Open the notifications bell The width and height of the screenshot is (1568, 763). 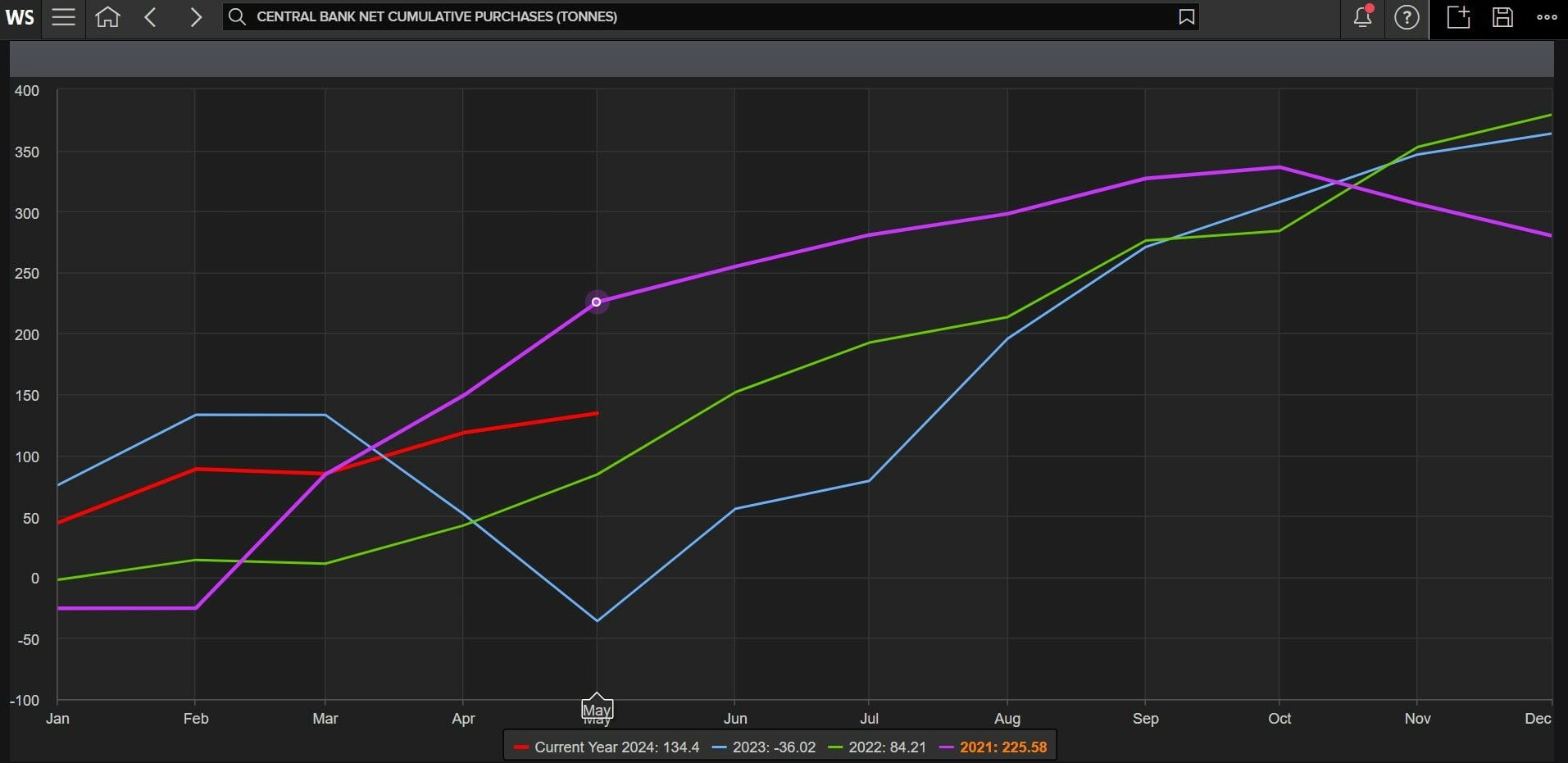pos(1363,16)
